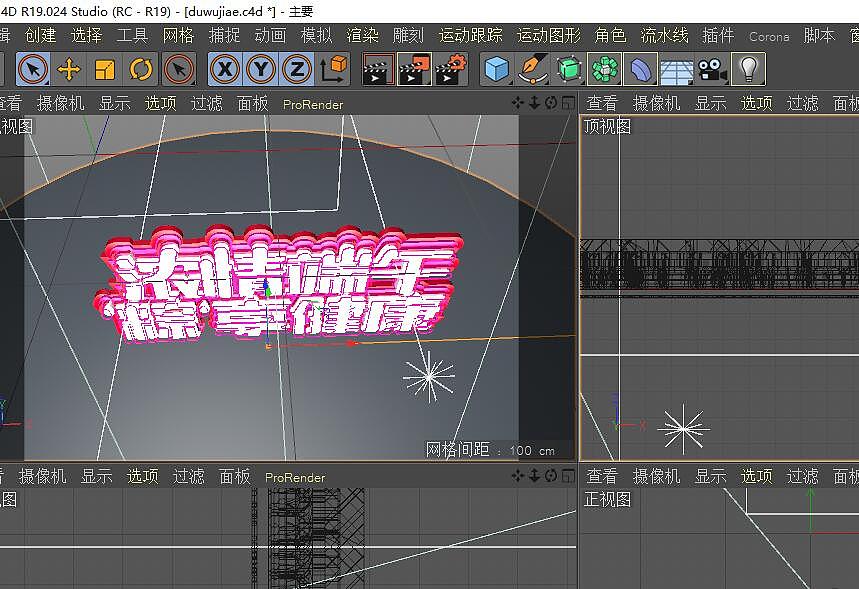Viewport: 859px width, 589px height.
Task: Open the blue deformer objects icon
Action: (640, 70)
